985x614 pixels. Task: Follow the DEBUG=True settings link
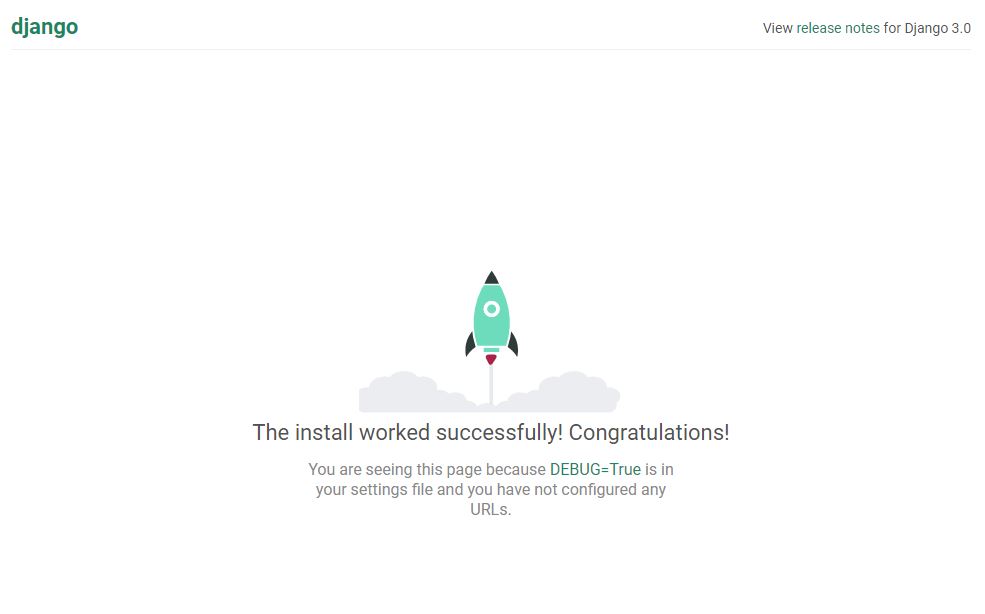point(595,469)
